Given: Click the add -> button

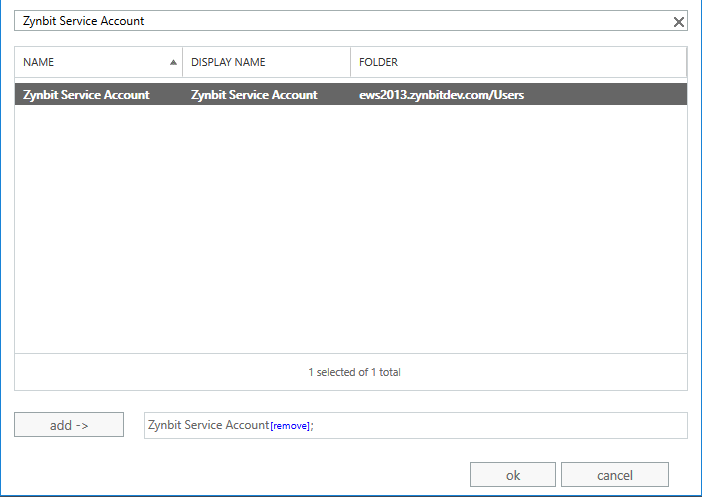Looking at the screenshot, I should pyautogui.click(x=69, y=424).
